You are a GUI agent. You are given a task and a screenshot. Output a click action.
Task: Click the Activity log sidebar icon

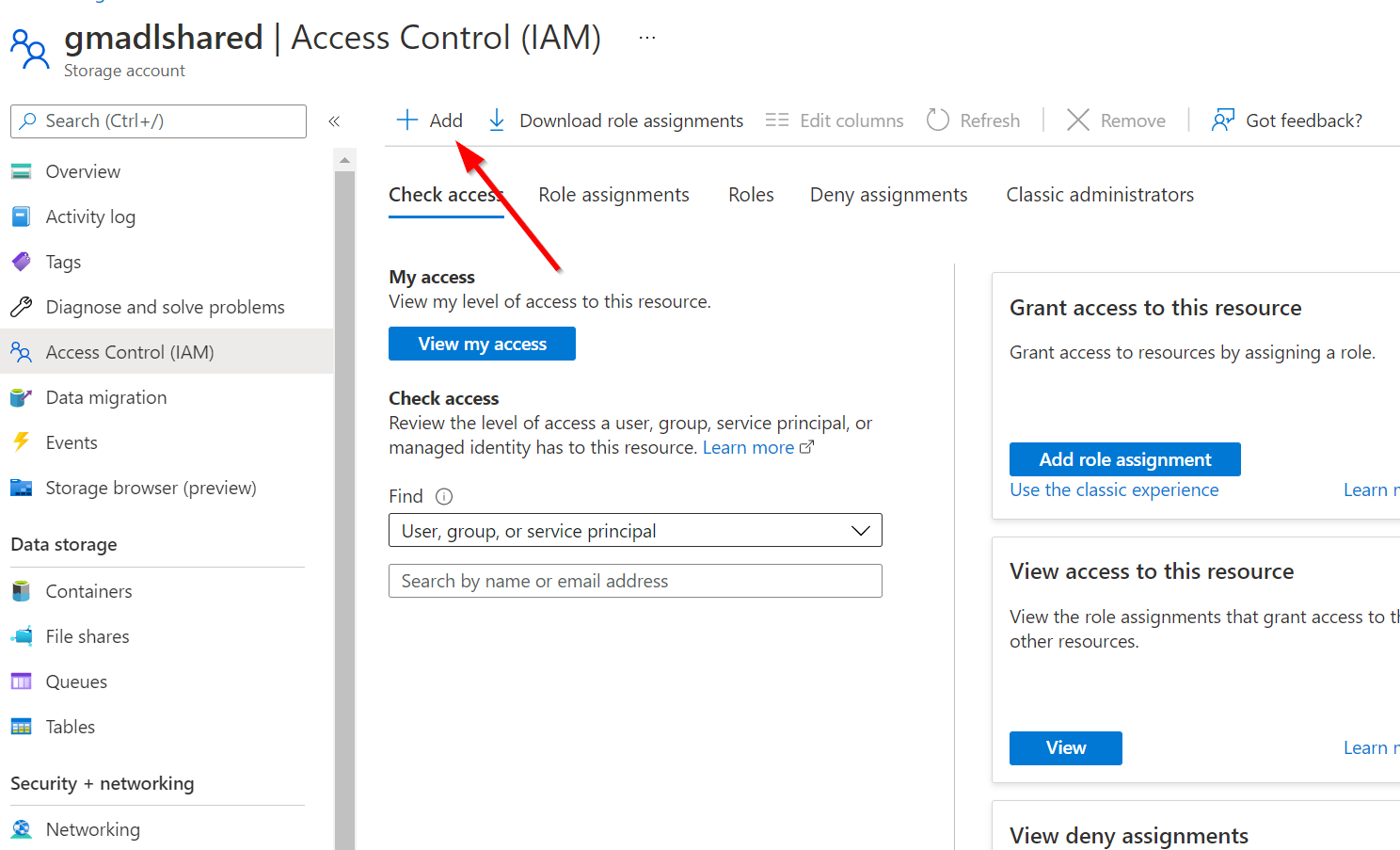(22, 217)
